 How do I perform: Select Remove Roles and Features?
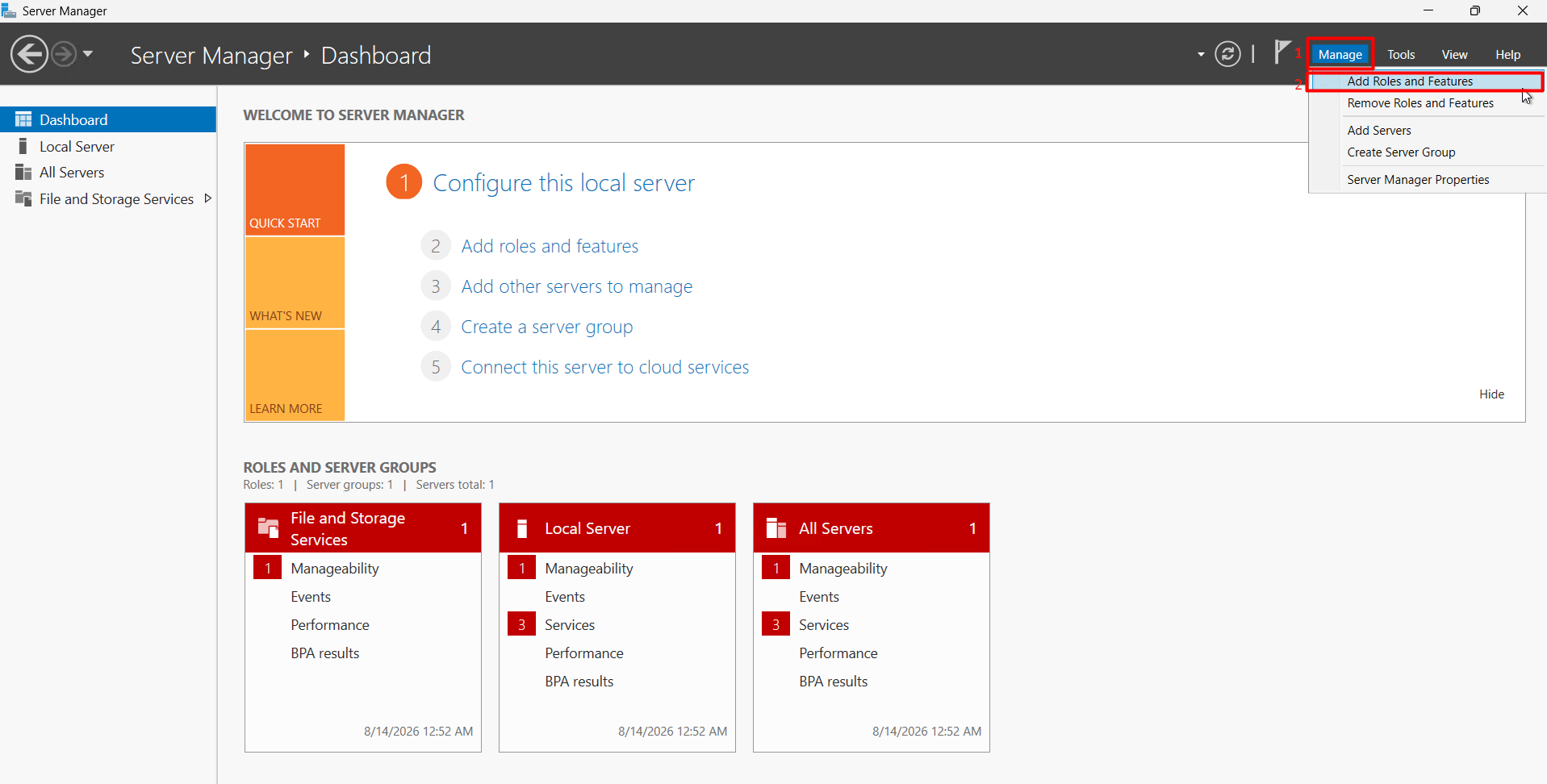[x=1426, y=103]
